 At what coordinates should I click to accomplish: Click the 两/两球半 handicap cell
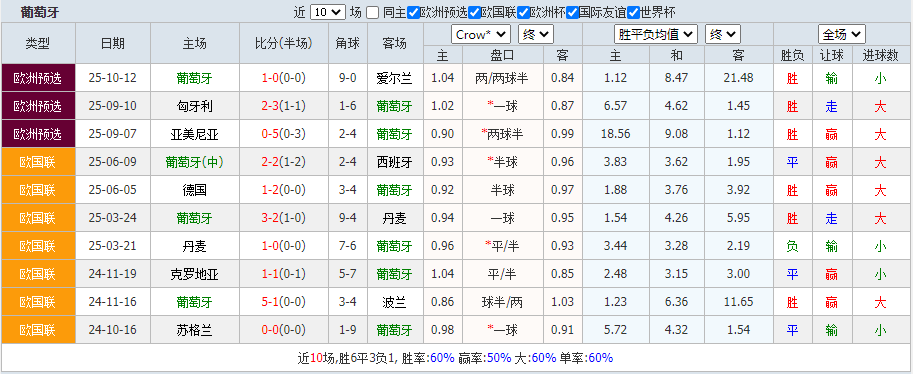(x=502, y=78)
